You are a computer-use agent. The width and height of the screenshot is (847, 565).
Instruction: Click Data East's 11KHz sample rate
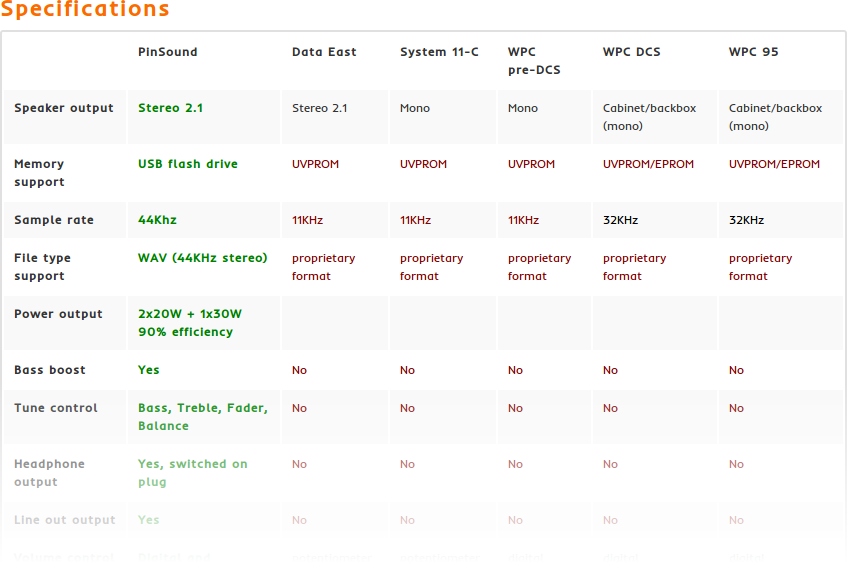pyautogui.click(x=307, y=220)
